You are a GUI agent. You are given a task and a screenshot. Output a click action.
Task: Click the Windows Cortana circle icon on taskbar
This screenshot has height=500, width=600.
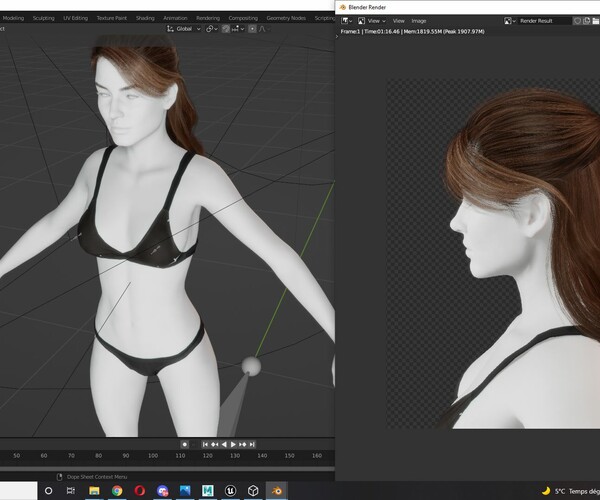tap(49, 490)
